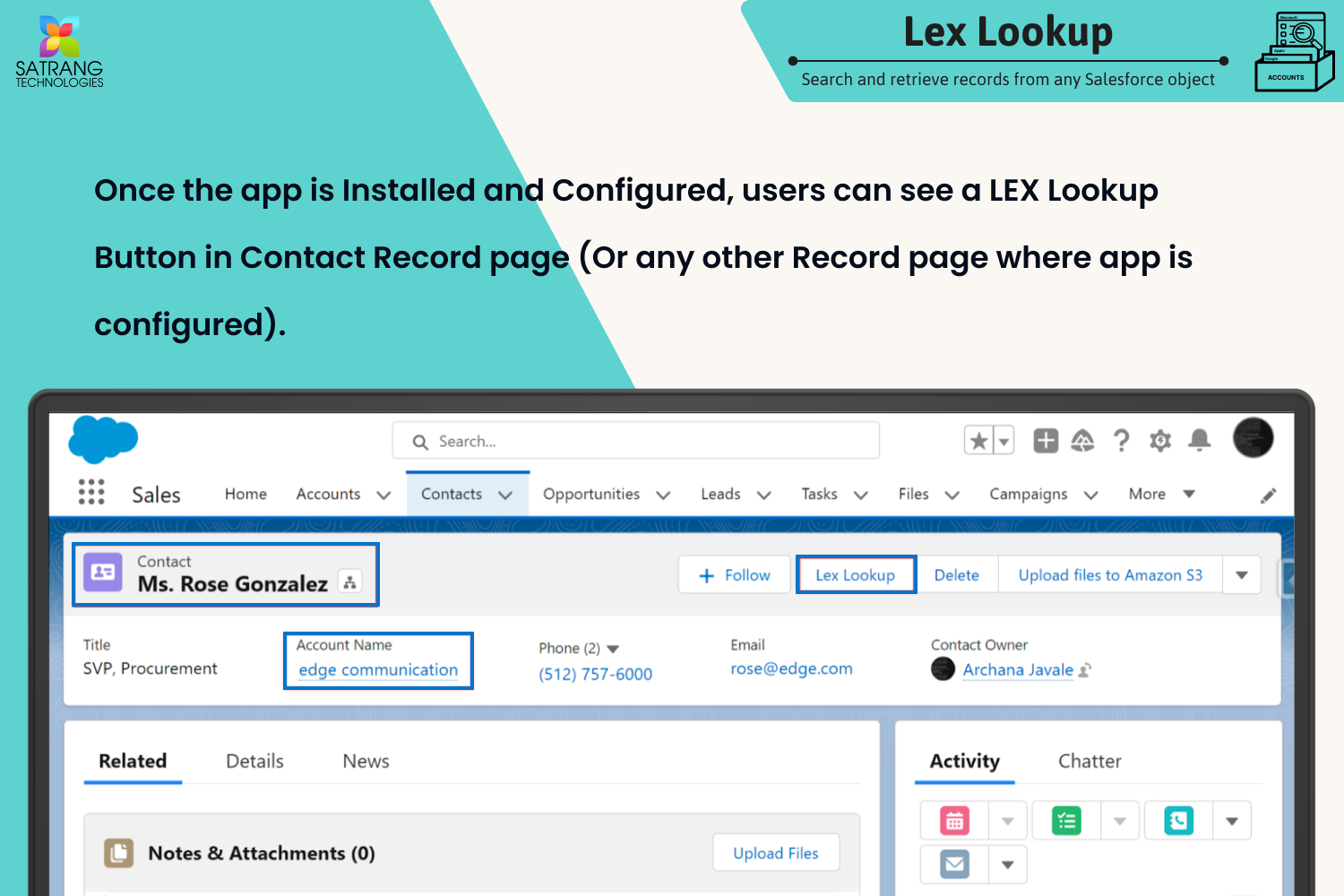Click the favorites star icon

(x=979, y=441)
